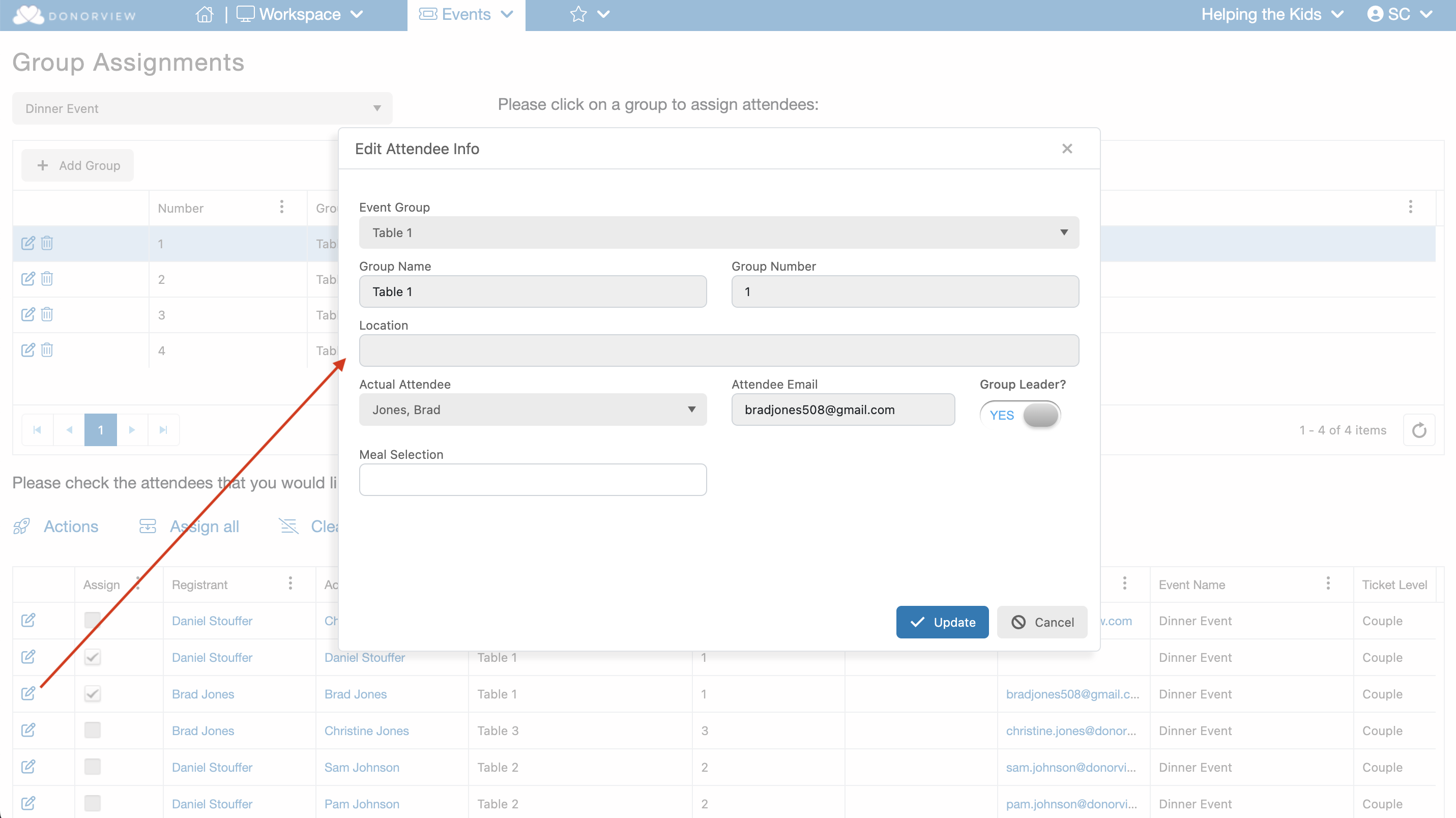Click the home icon in top navigation
This screenshot has height=818, width=1456.
tap(204, 14)
